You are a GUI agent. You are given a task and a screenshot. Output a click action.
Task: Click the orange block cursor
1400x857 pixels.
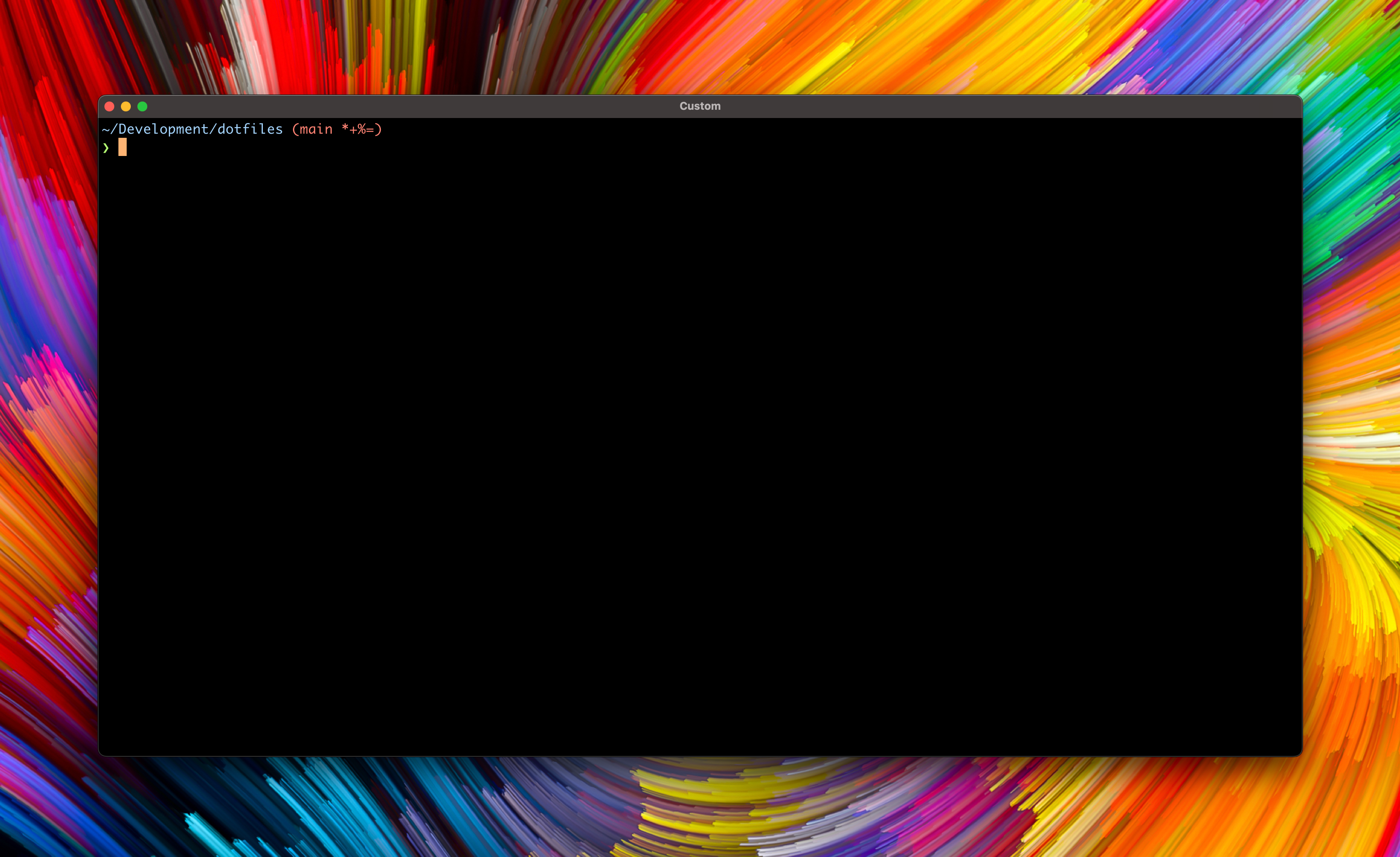[x=123, y=147]
